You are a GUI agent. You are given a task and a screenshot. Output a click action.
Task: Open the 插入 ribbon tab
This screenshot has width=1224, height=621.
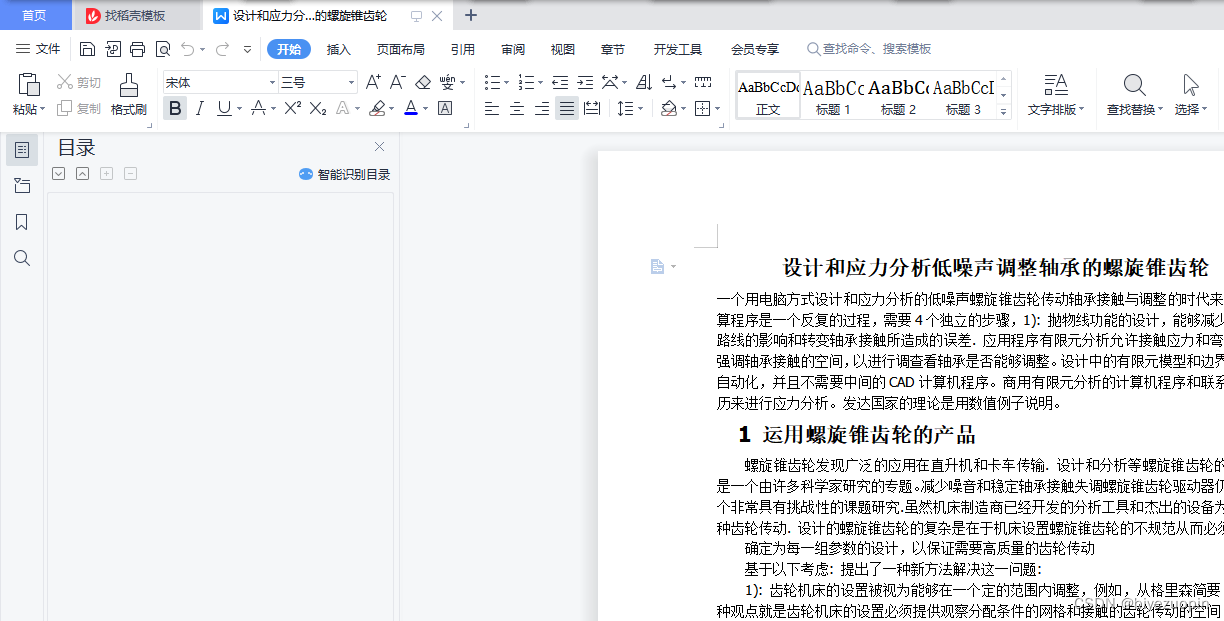(338, 48)
